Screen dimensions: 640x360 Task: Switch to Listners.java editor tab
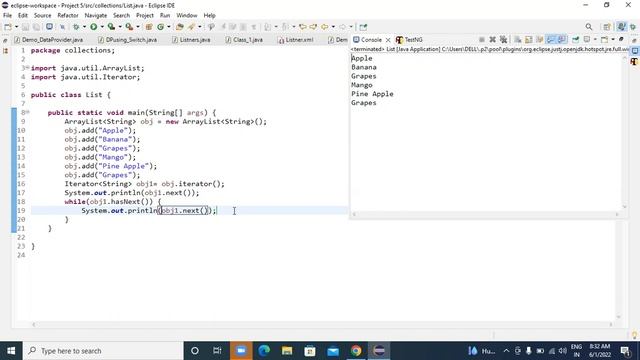pos(191,40)
